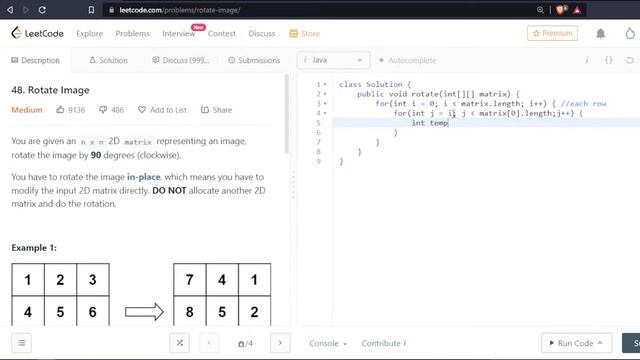Fold code at line 1 arrow
The width and height of the screenshot is (640, 360).
click(x=325, y=84)
